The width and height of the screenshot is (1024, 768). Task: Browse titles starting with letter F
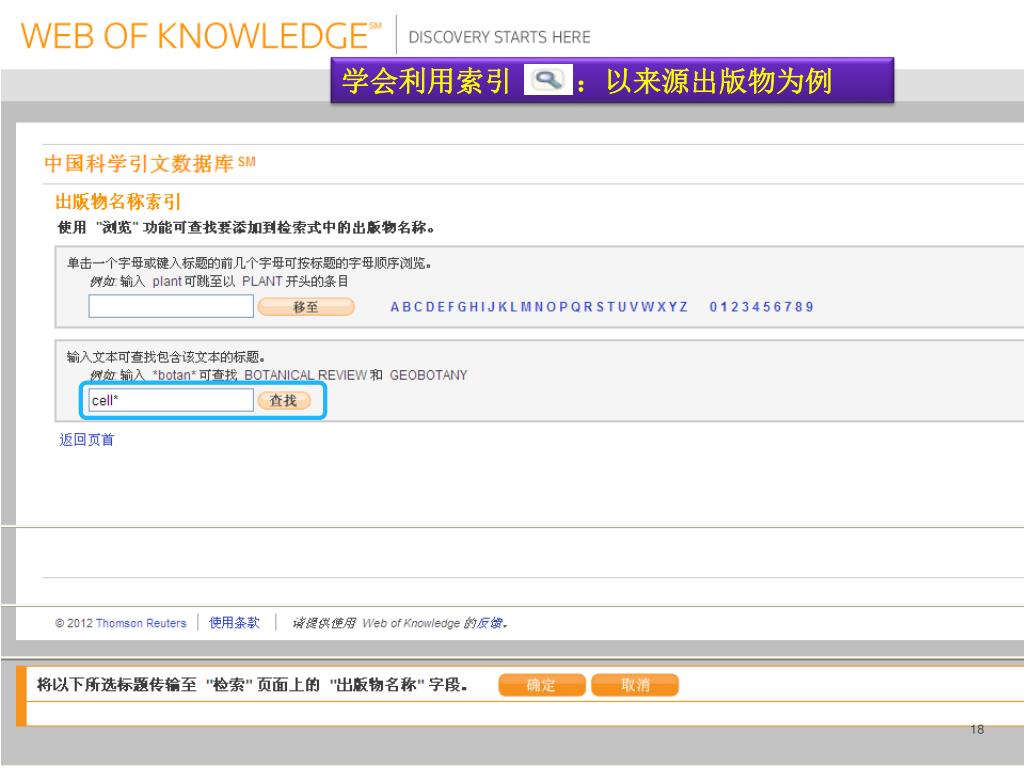tap(451, 307)
